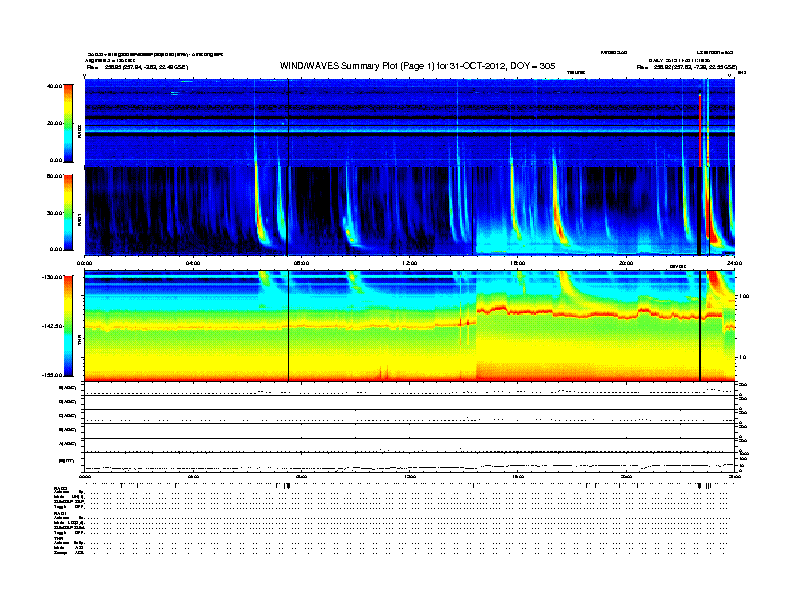Click the 40.00 label on RAD2 color scale

(54, 86)
